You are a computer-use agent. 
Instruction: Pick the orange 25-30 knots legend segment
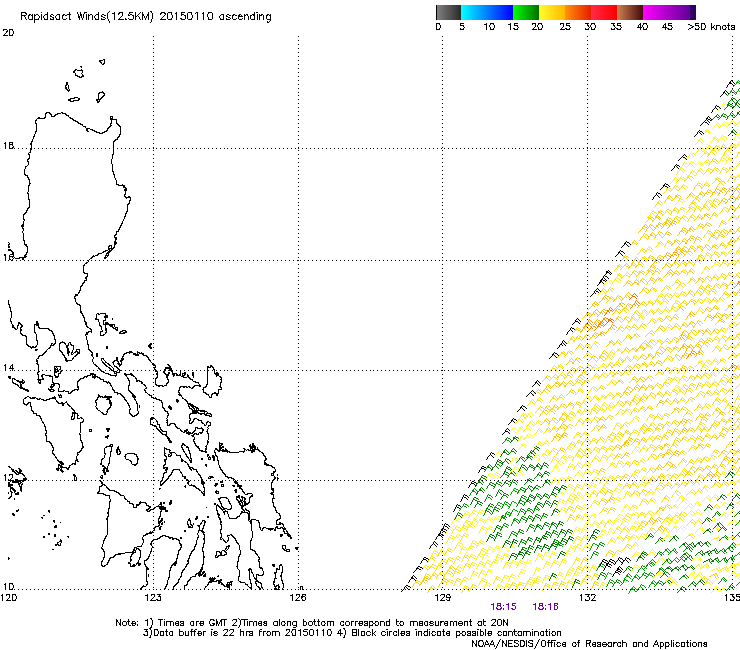(x=578, y=12)
